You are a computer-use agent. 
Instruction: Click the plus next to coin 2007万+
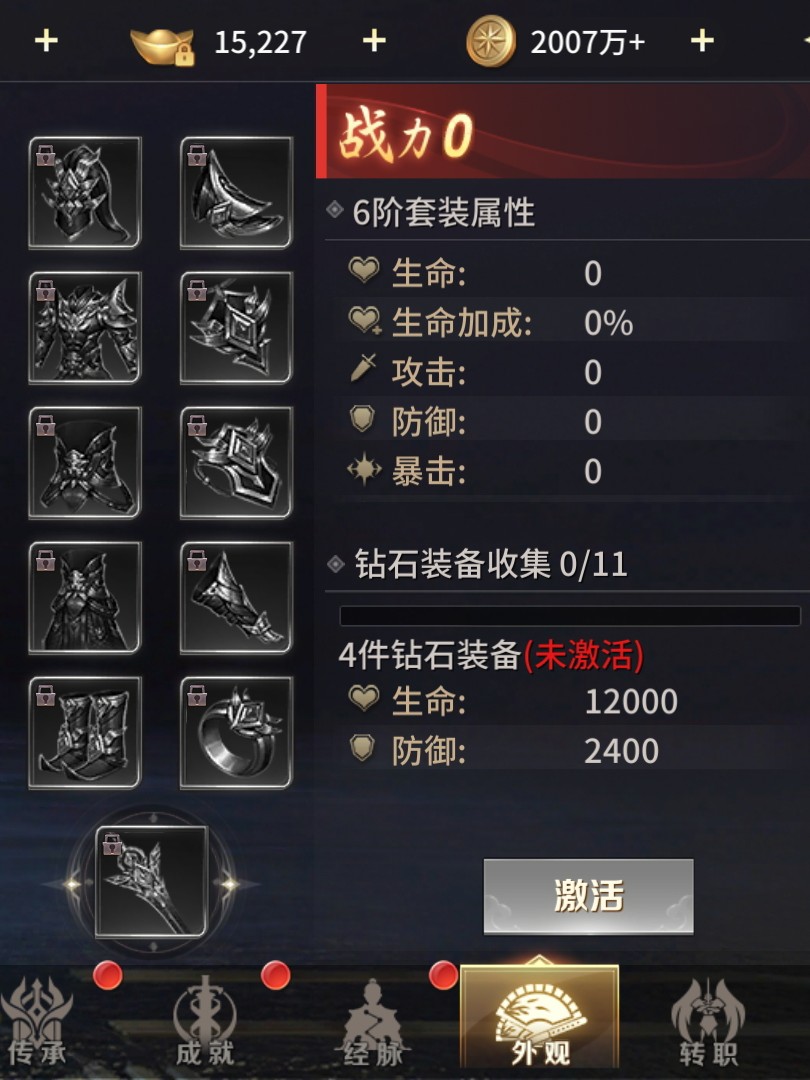702,41
